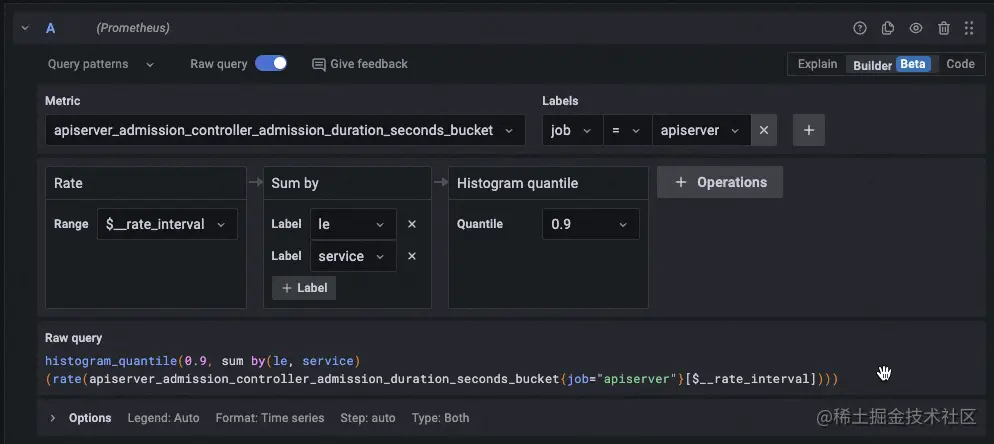
Task: Duplicate query A with copy icon
Action: (x=888, y=28)
